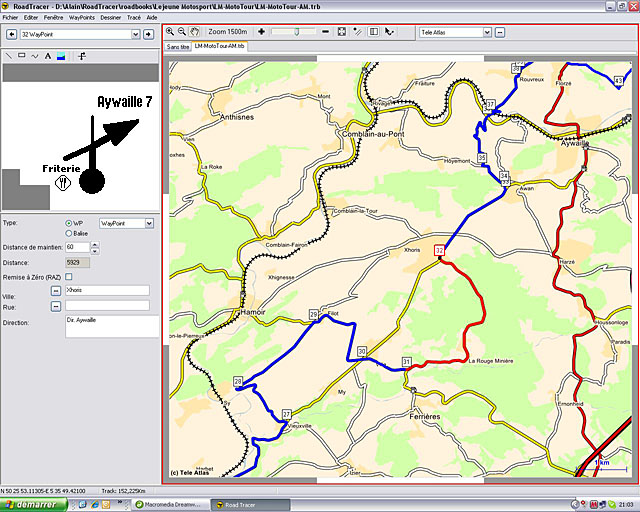Switch to the LM-MotoTour-AM.trb tab

click(x=220, y=46)
